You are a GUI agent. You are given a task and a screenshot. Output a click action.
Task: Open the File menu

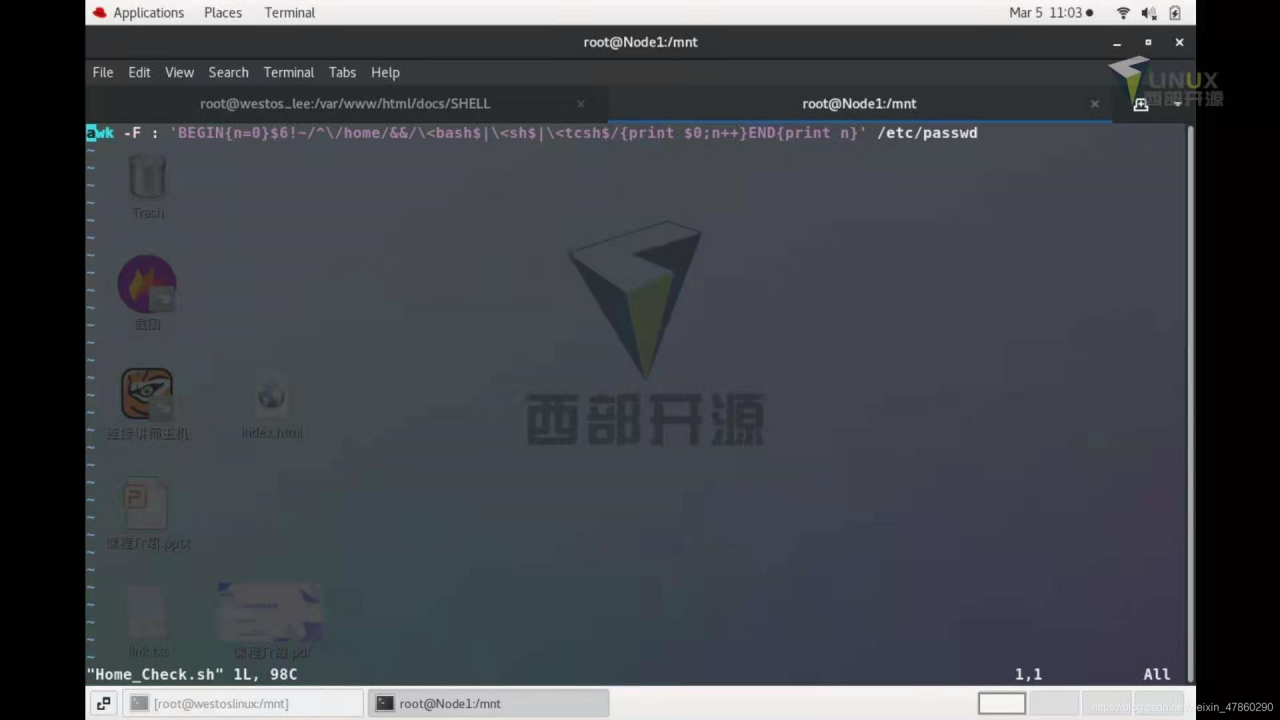pyautogui.click(x=103, y=72)
